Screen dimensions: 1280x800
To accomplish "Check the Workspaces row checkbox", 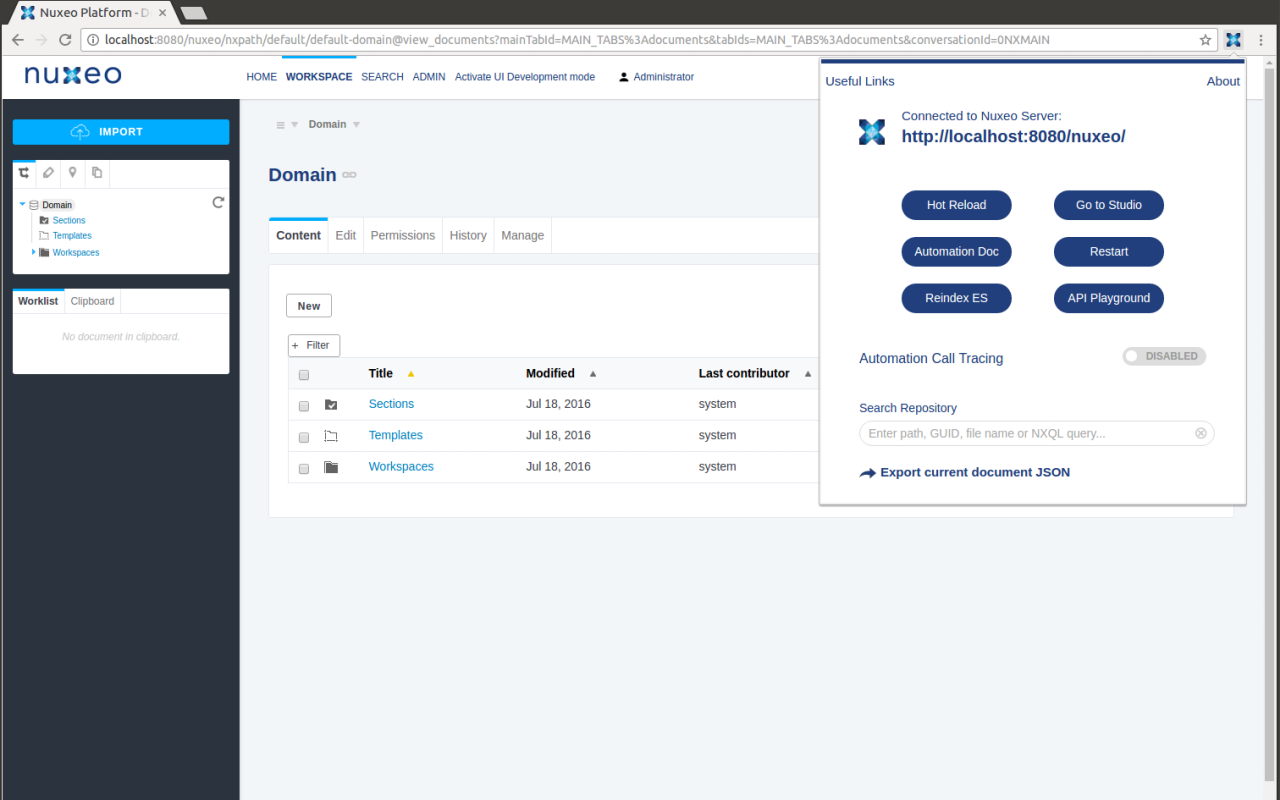I will click(x=304, y=468).
